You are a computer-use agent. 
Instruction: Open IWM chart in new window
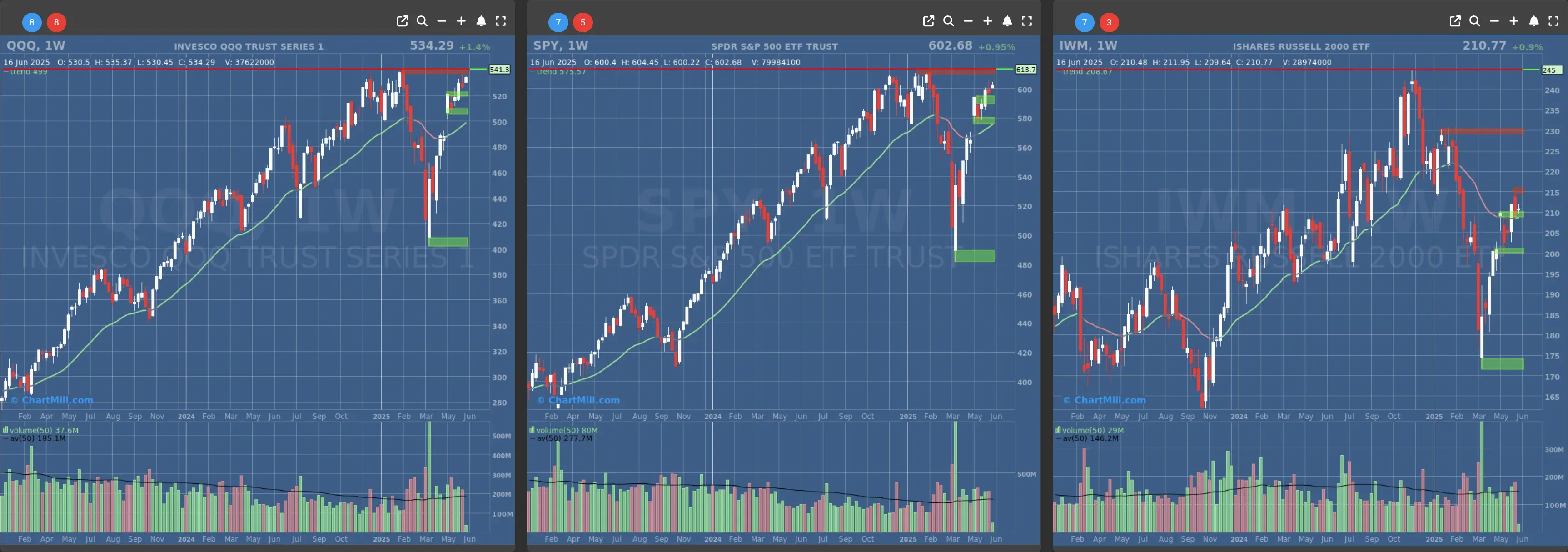click(1455, 21)
